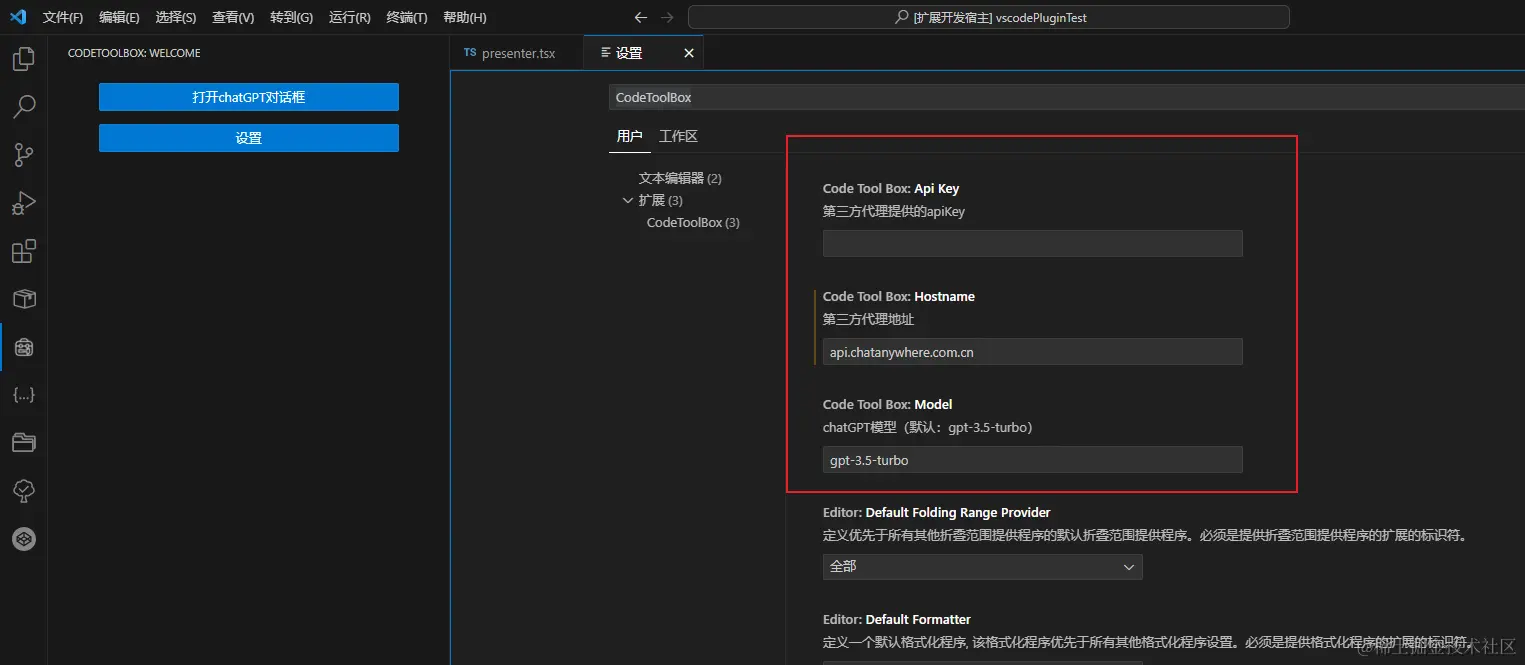This screenshot has height=665, width=1525.
Task: Click the 打开chatGPT对话框 button
Action: pos(249,97)
